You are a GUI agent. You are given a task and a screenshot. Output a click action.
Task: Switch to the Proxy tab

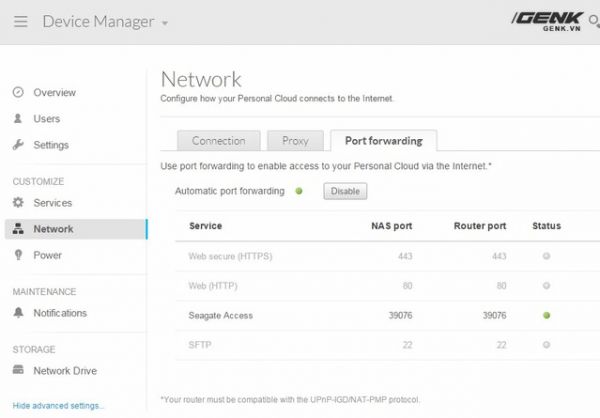[x=295, y=141]
